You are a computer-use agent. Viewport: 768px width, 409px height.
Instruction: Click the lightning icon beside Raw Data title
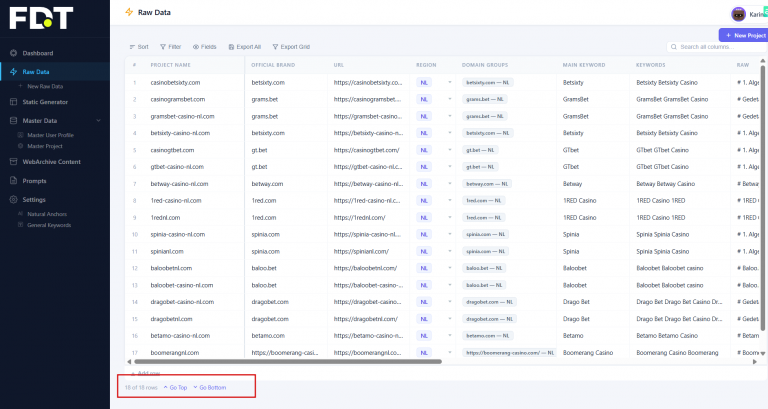pyautogui.click(x=129, y=12)
